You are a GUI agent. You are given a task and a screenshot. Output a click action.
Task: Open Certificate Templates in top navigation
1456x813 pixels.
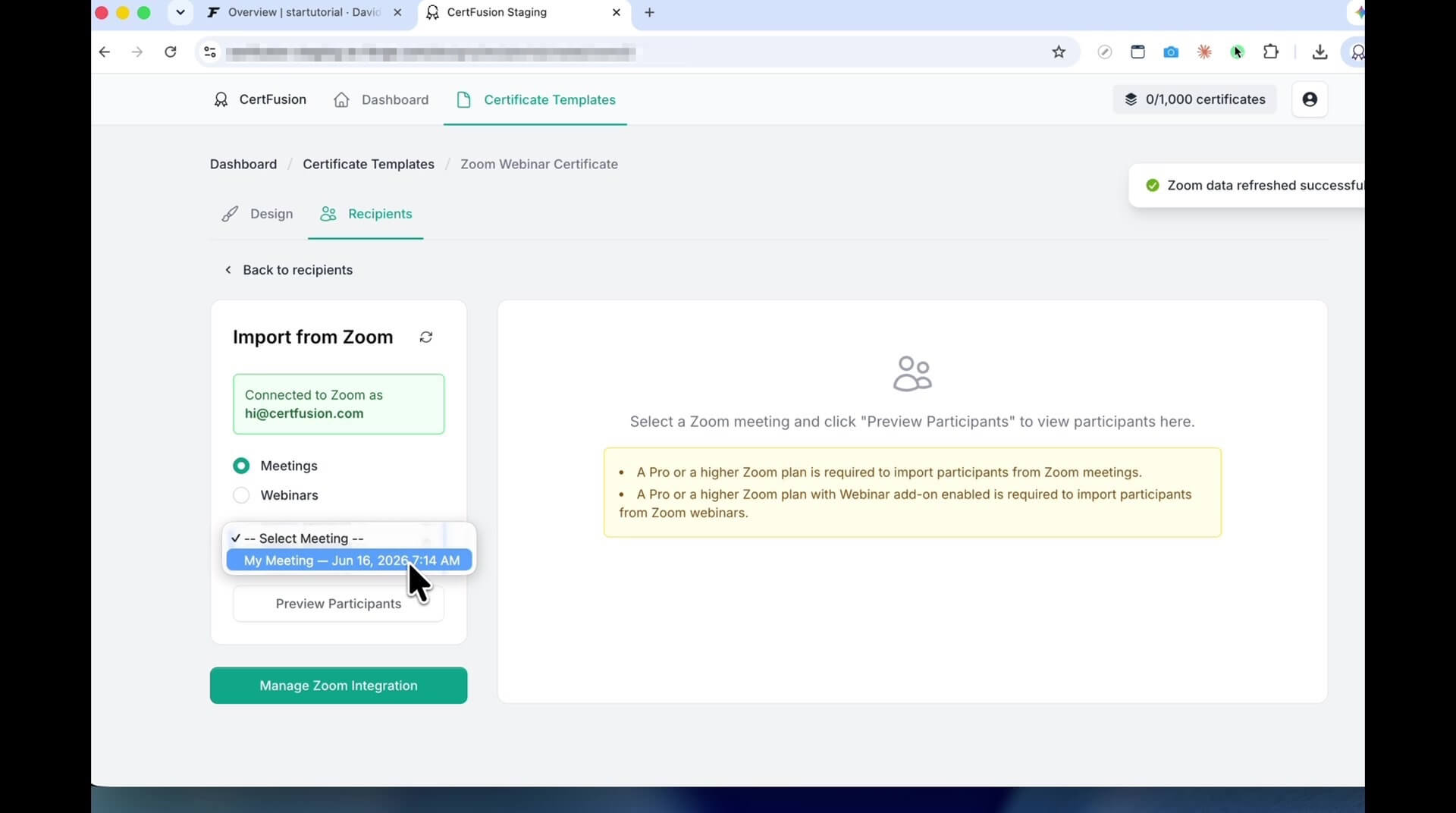(x=536, y=99)
